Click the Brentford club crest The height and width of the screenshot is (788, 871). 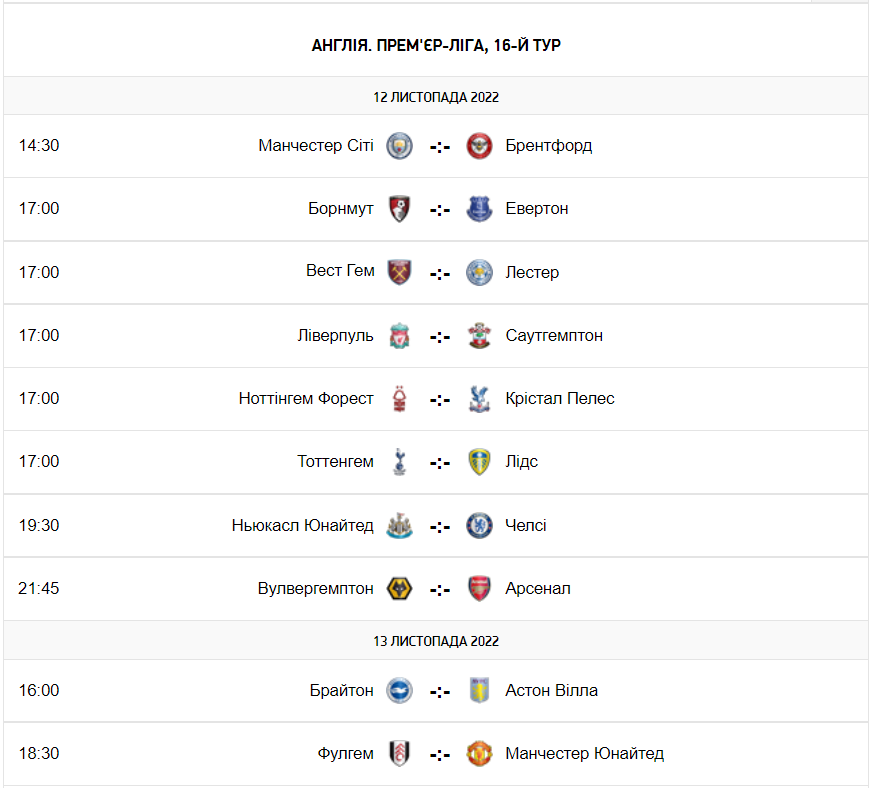coord(480,146)
